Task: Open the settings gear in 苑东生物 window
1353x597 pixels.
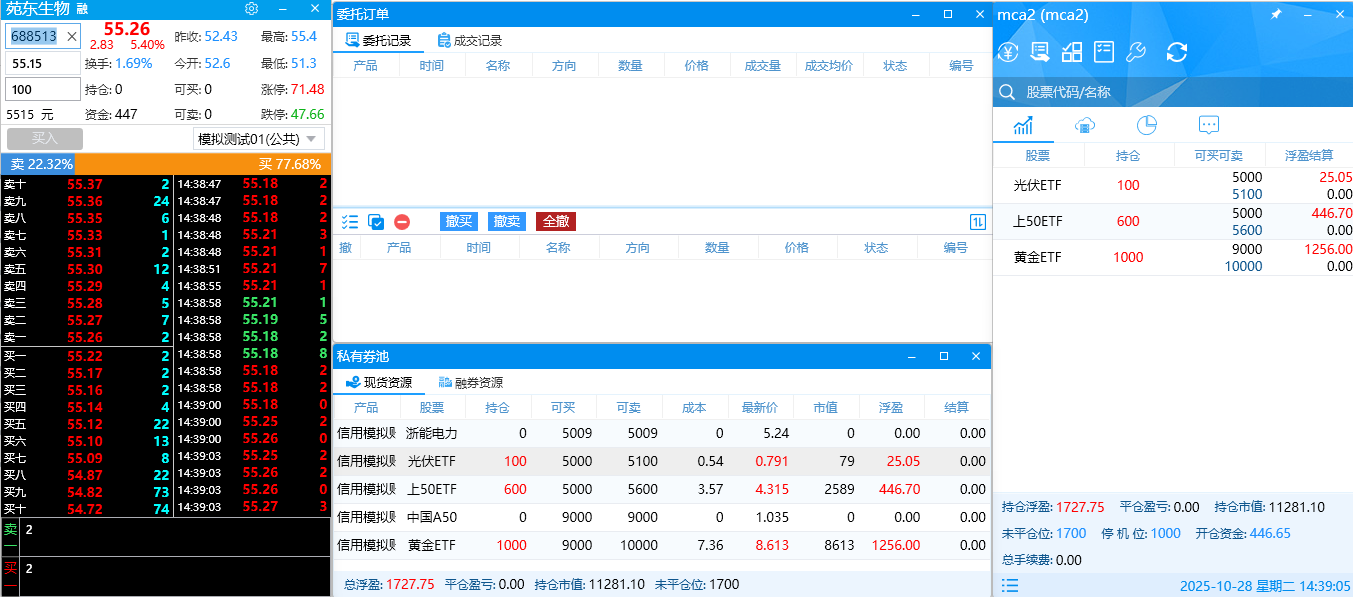Action: 250,9
